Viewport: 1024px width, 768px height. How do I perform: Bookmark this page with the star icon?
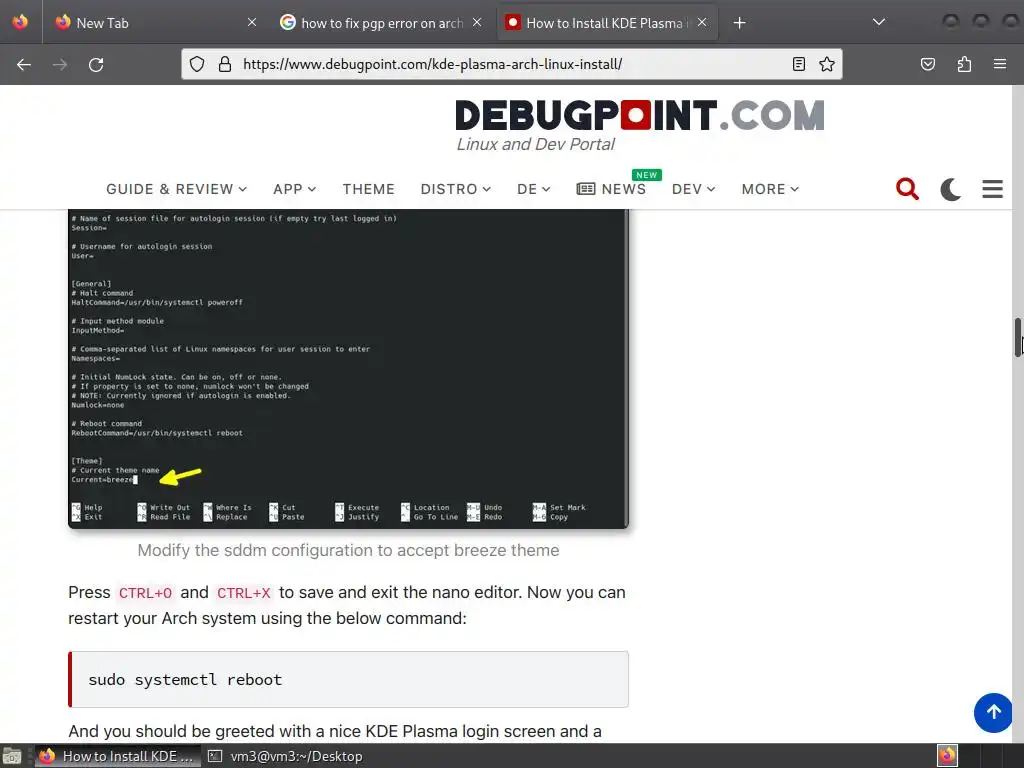click(827, 64)
